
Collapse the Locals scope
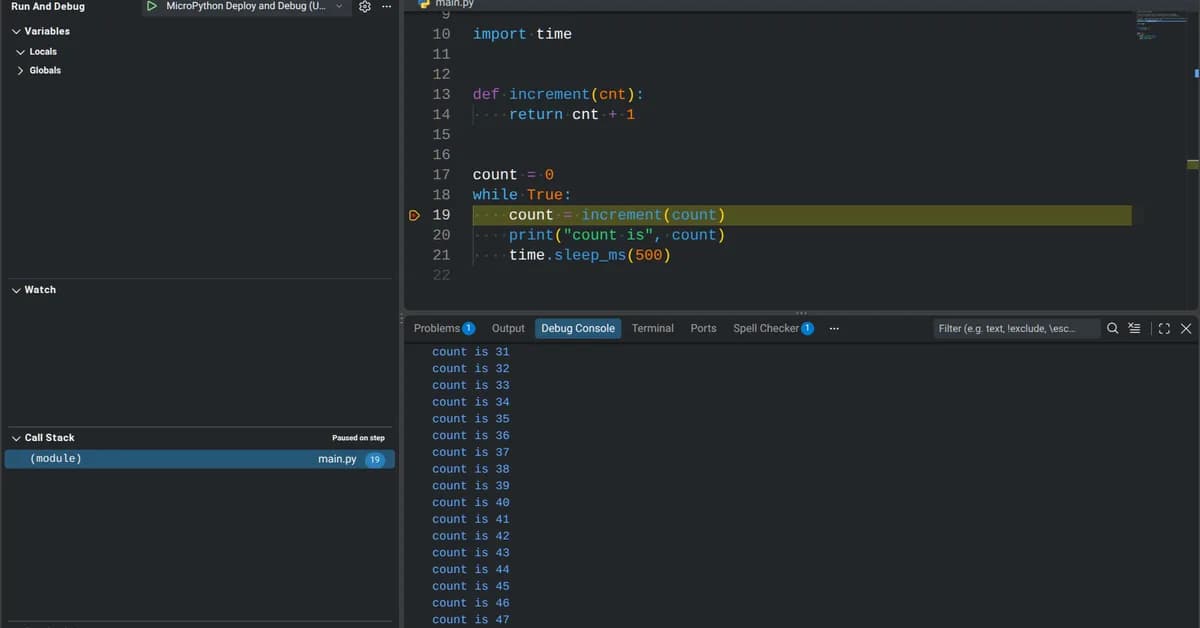[21, 51]
